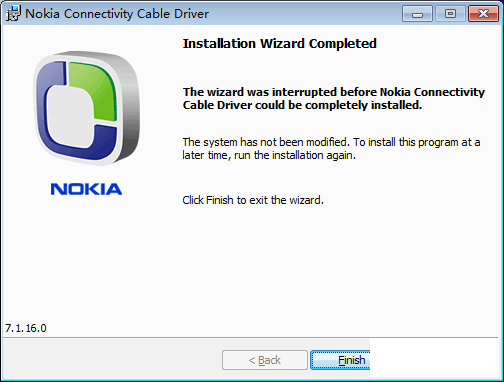Click the Nokia Connectivity Cable Driver title text
Image resolution: width=504 pixels, height=382 pixels.
point(117,14)
